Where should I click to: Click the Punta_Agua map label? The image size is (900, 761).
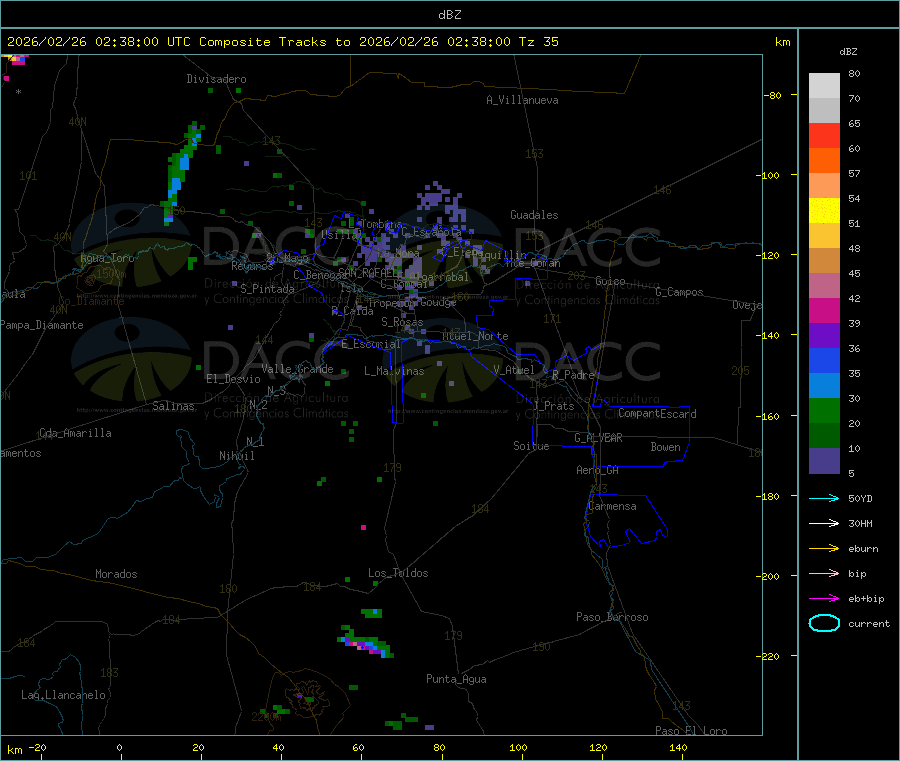(x=456, y=679)
